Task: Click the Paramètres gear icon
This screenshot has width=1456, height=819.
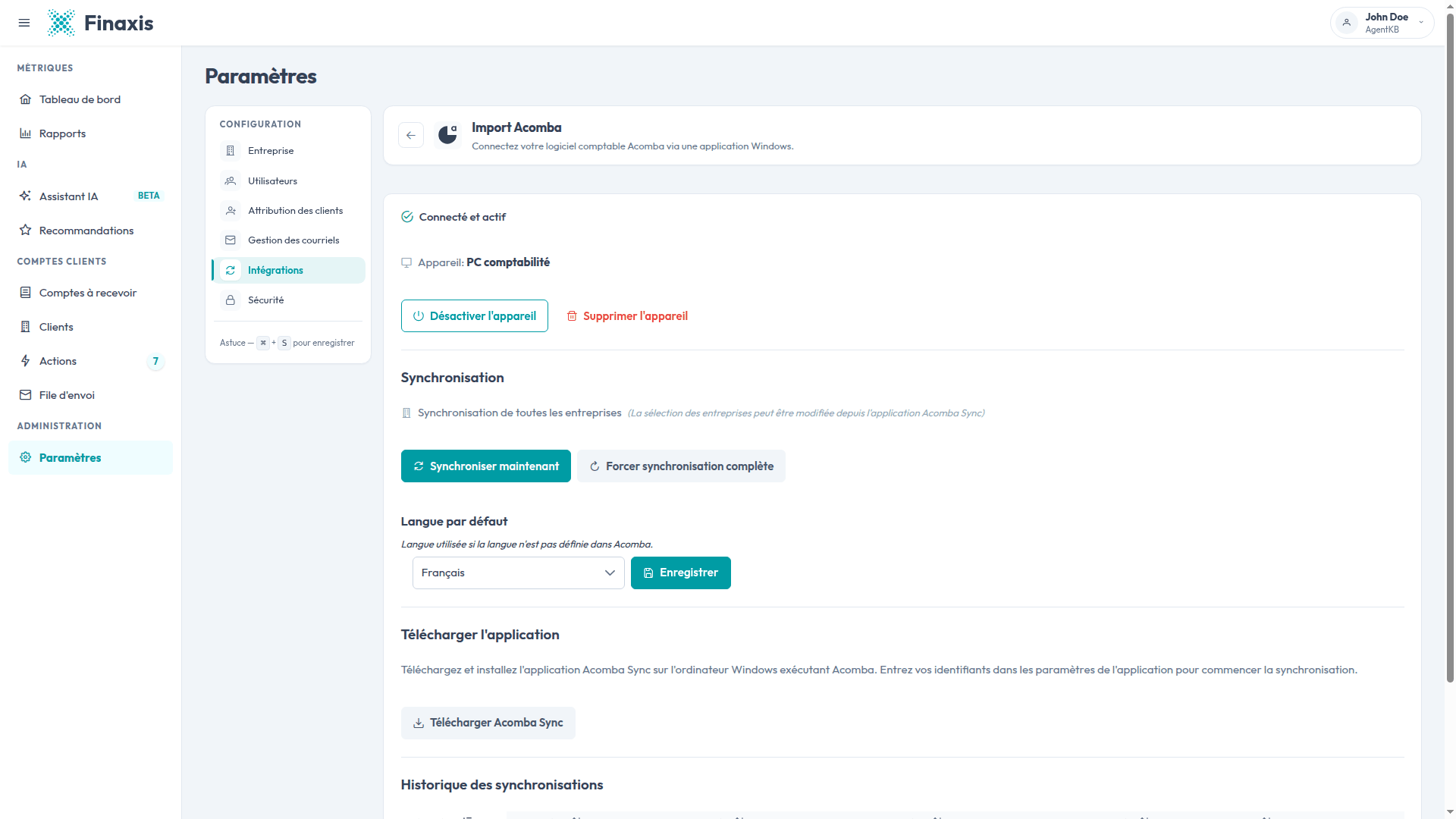Action: pos(26,457)
